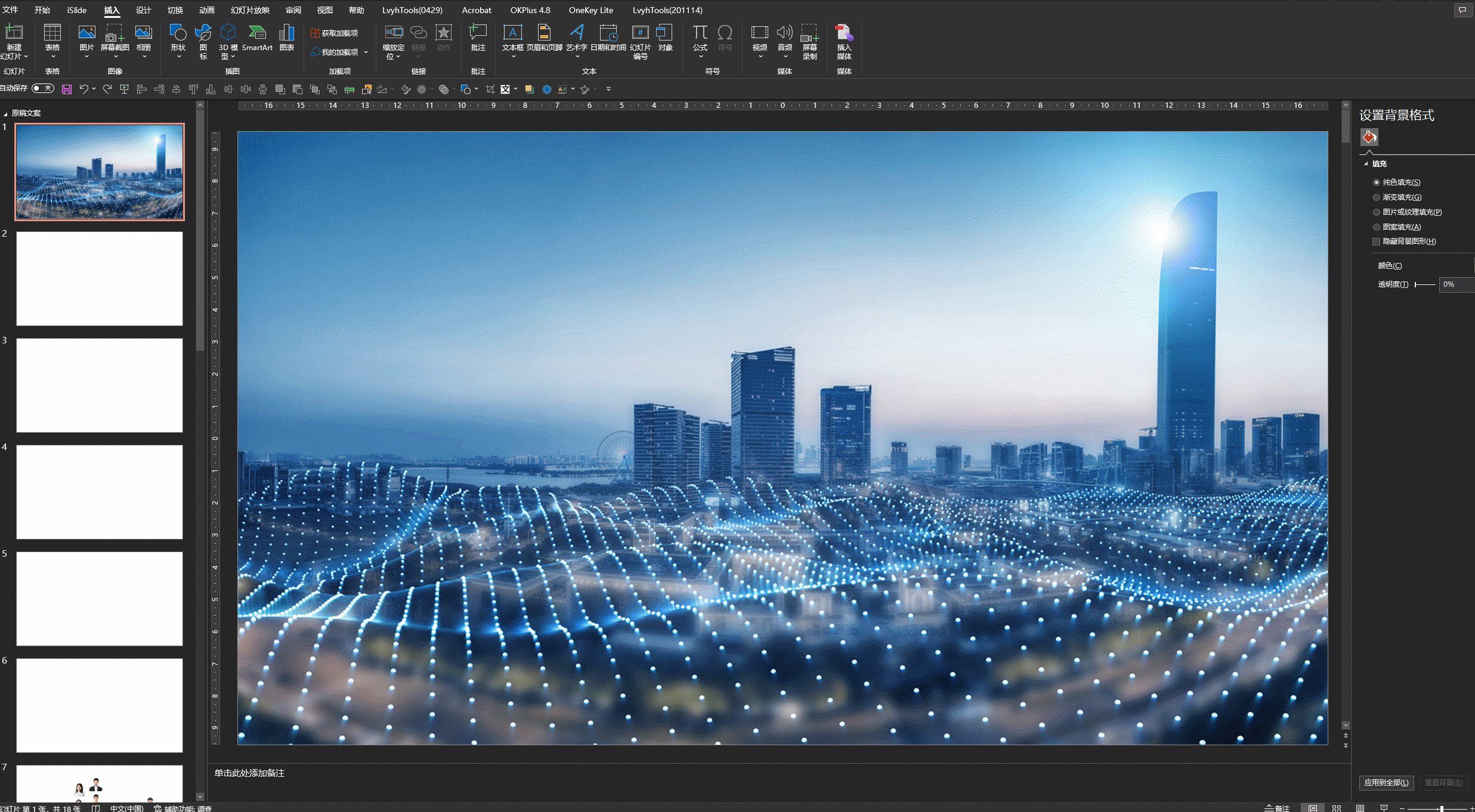Collapse the 原稿文案 section in slide panel
This screenshot has width=1475, height=812.
5,113
